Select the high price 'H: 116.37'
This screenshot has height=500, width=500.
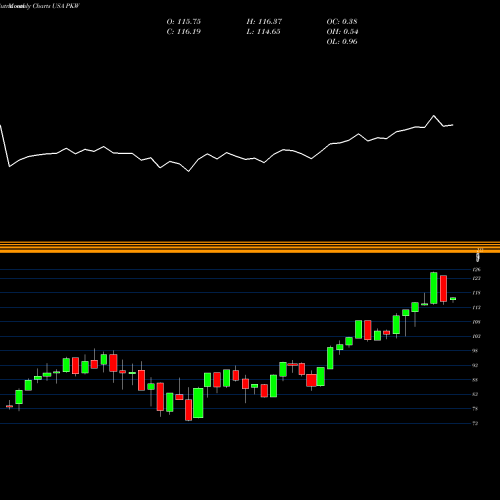click(264, 22)
